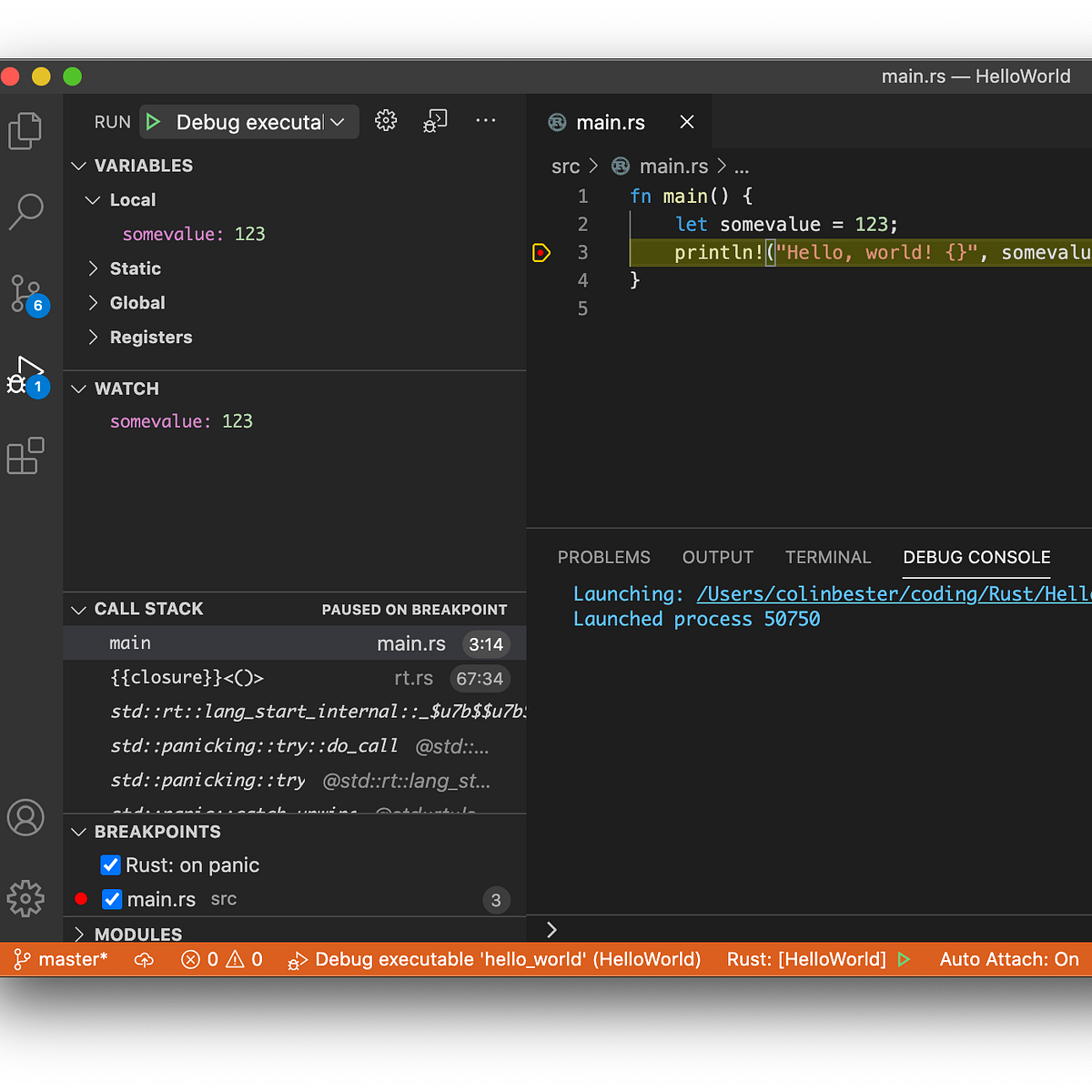Open Source Control view with 6 badge
Screen dimensions: 1092x1092
click(x=25, y=293)
